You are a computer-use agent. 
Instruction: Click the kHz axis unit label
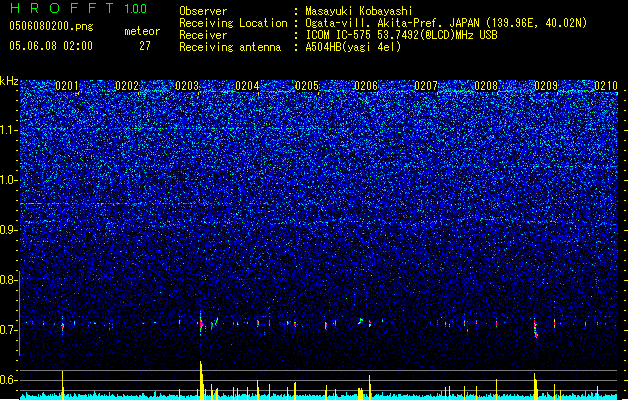[x=9, y=81]
